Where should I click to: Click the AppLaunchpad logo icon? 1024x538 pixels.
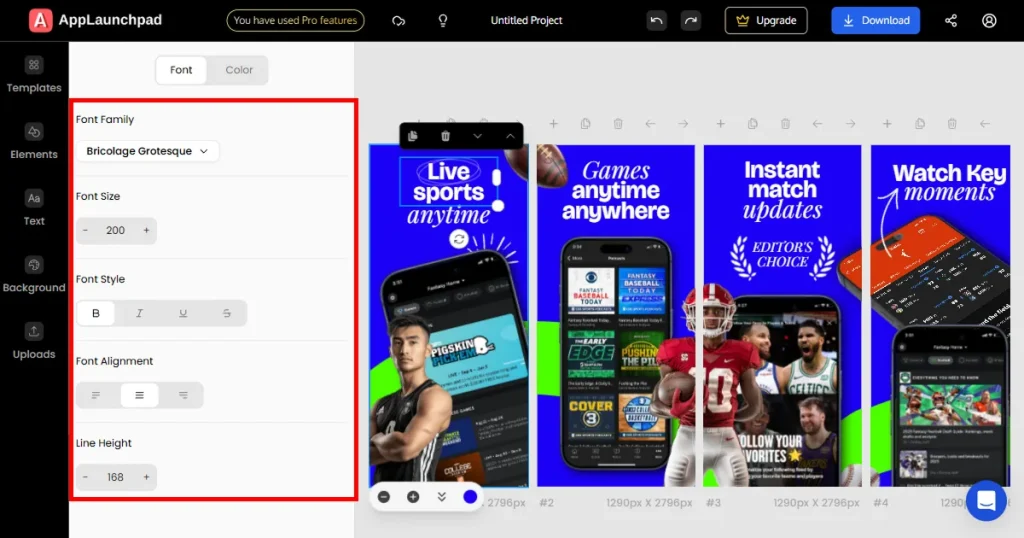(x=40, y=20)
